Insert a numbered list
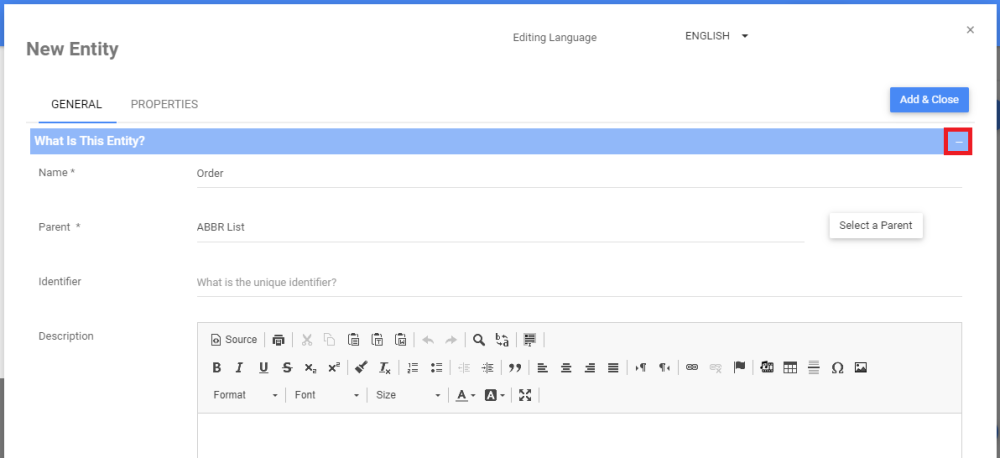 click(x=413, y=368)
